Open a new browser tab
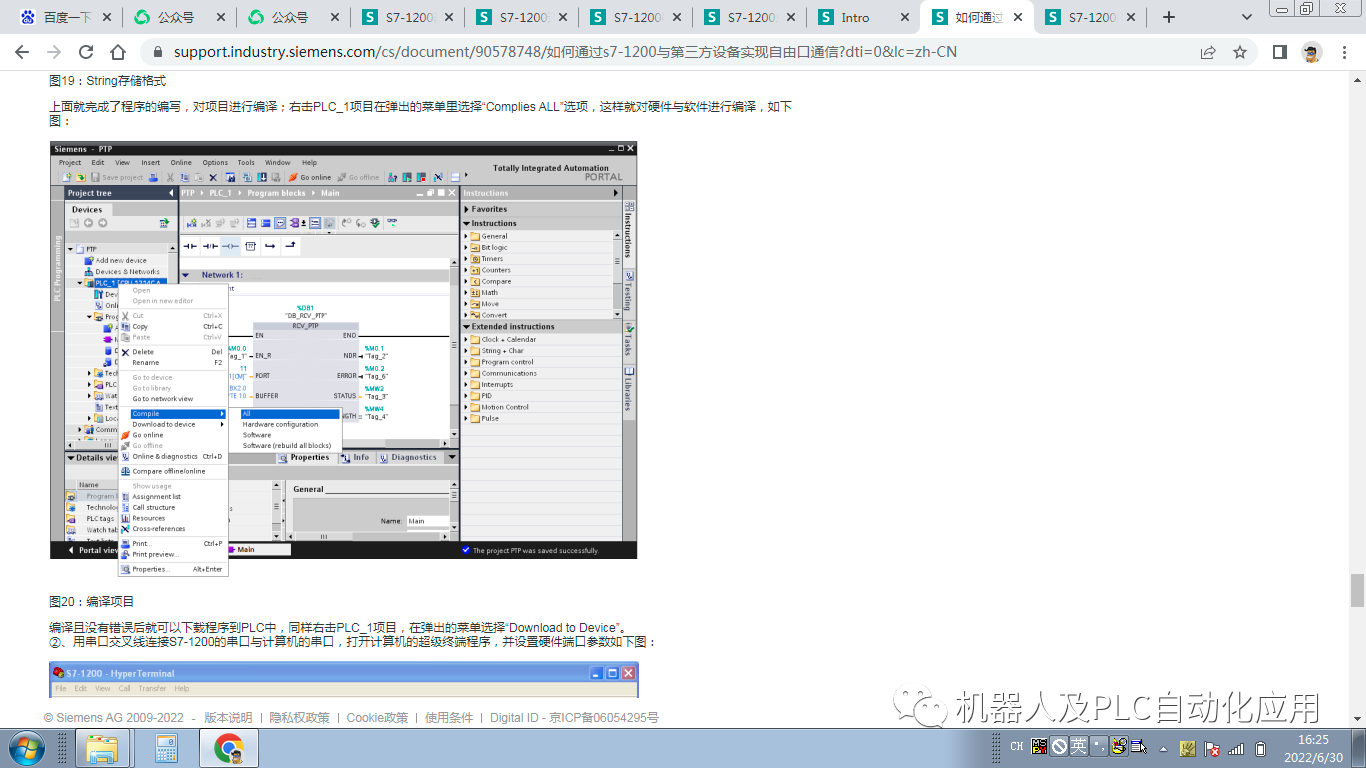This screenshot has width=1366, height=768. (1169, 17)
